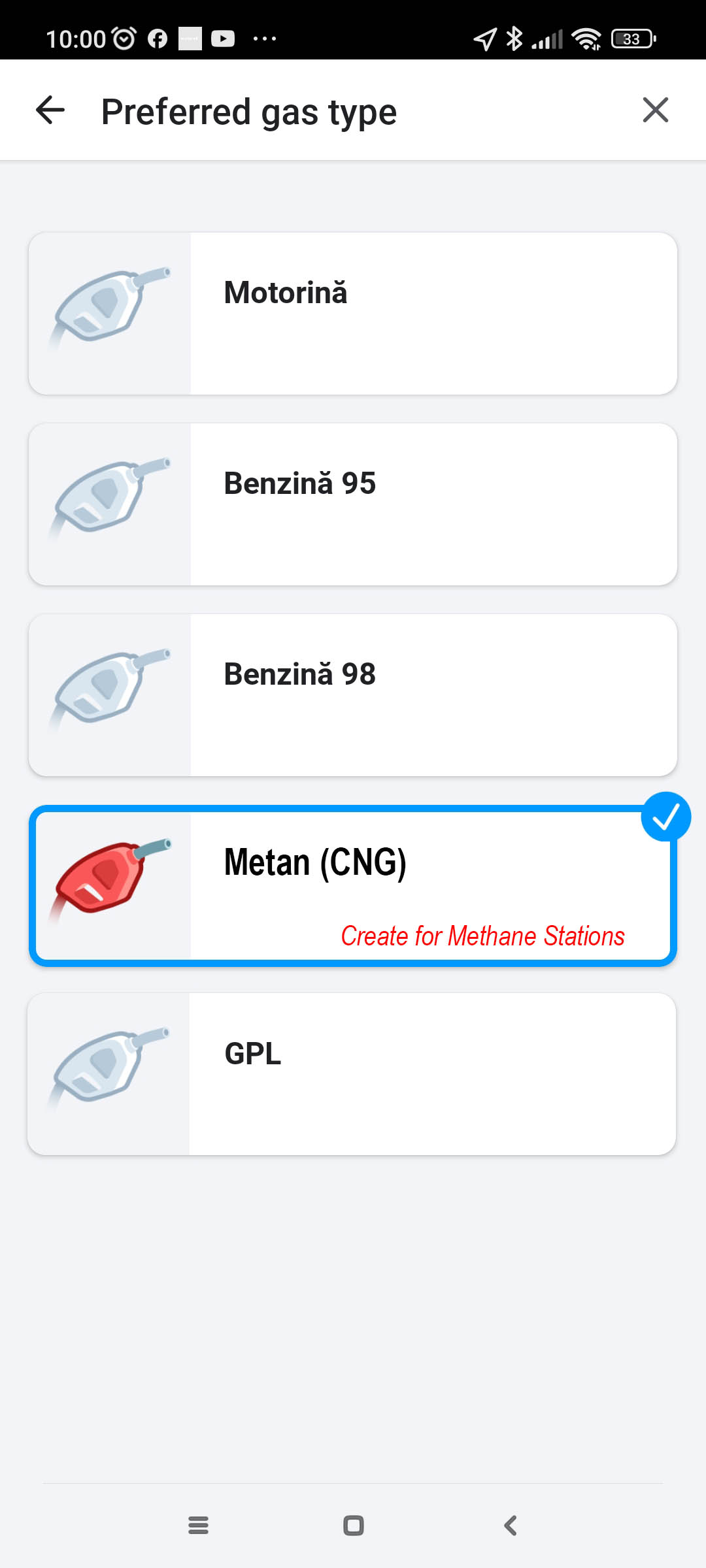Close the Preferred gas type screen
This screenshot has width=706, height=1568.
coord(655,110)
